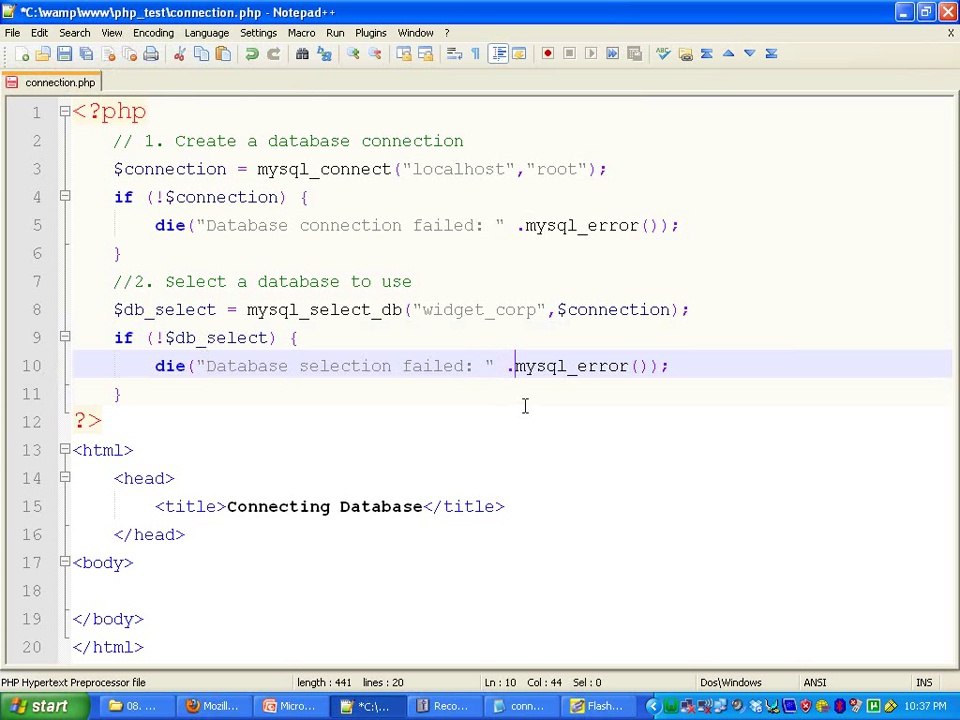The height and width of the screenshot is (720, 960).
Task: Collapse the PHP block on line 1
Action: tap(65, 111)
